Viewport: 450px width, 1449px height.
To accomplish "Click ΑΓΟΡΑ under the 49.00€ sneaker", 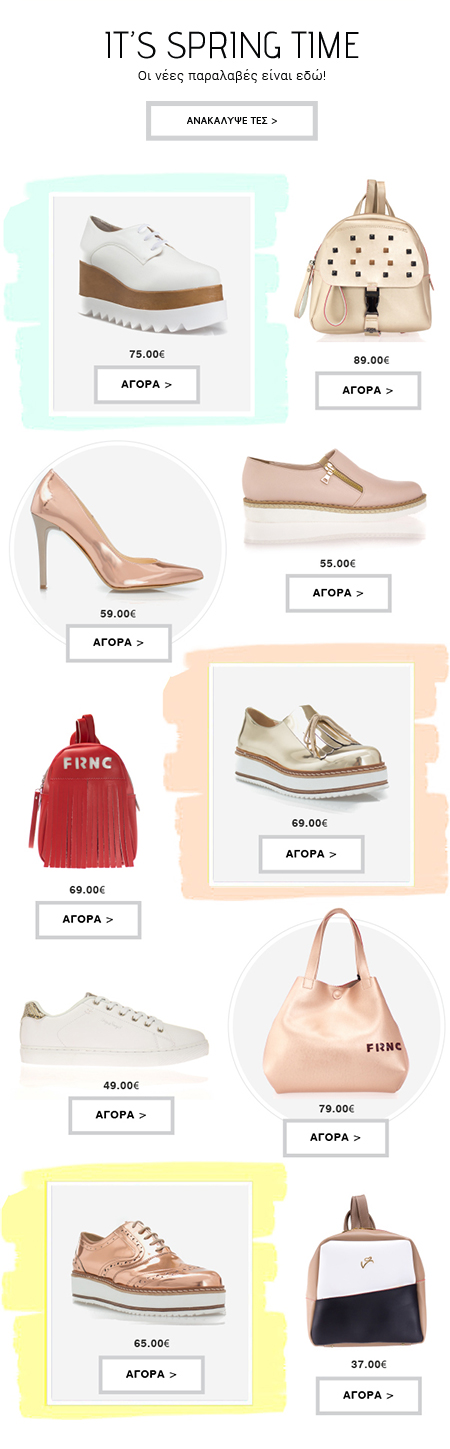I will click(x=121, y=1115).
